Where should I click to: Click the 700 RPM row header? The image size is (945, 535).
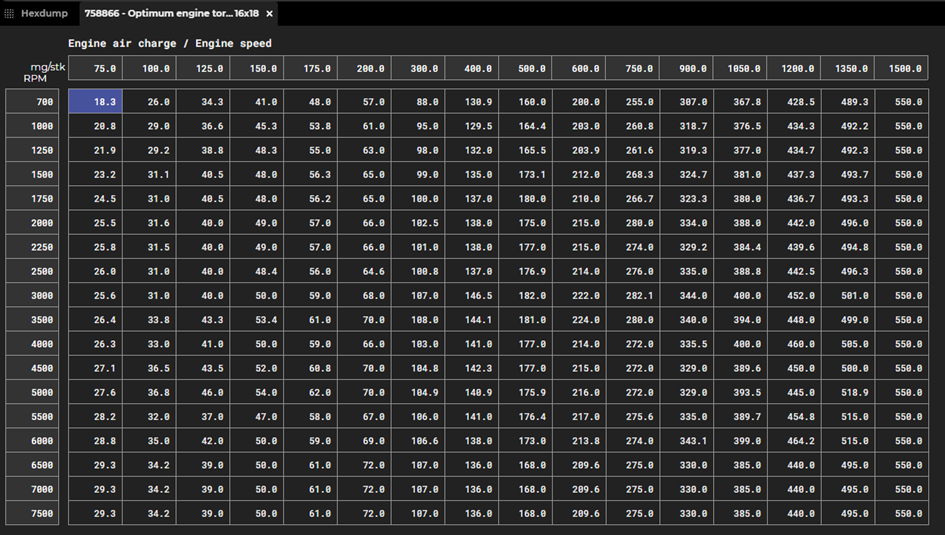click(x=33, y=102)
